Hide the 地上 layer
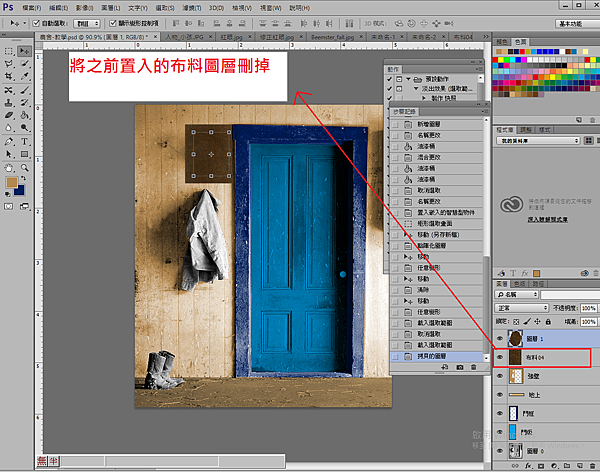600x472 pixels. click(500, 395)
